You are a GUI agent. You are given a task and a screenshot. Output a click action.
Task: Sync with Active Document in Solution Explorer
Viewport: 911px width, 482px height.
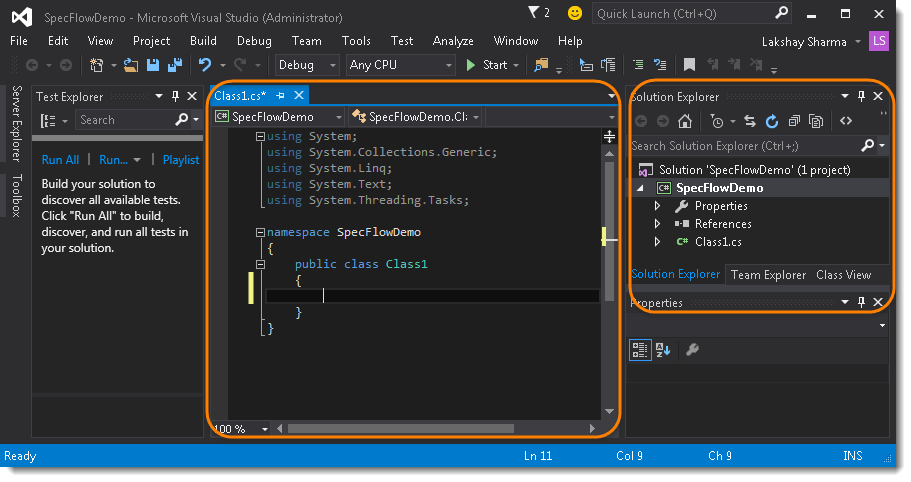[x=750, y=121]
